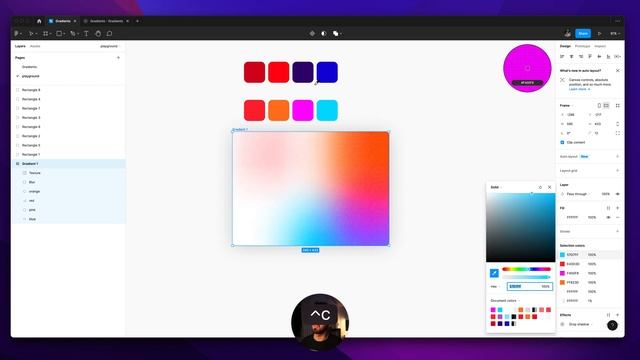The width and height of the screenshot is (640, 360).
Task: Open the playground page dropdown
Action: click(x=110, y=46)
